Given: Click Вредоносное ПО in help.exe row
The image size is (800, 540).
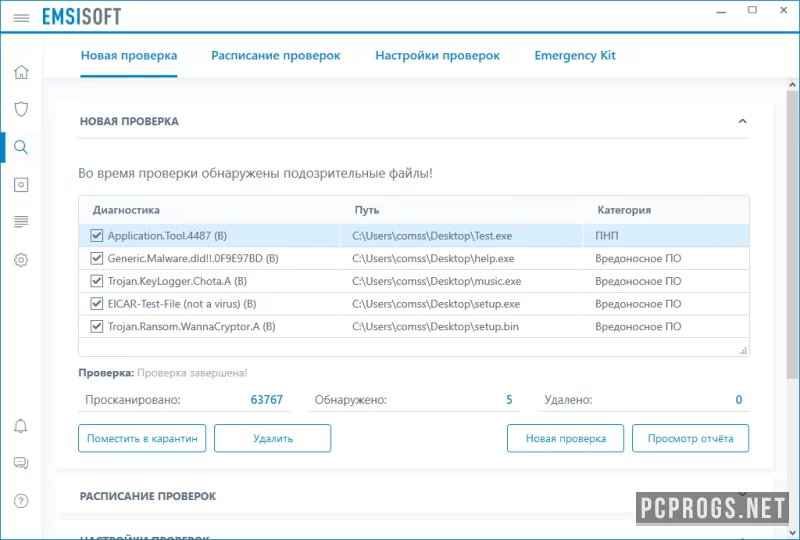Looking at the screenshot, I should pos(638,258).
